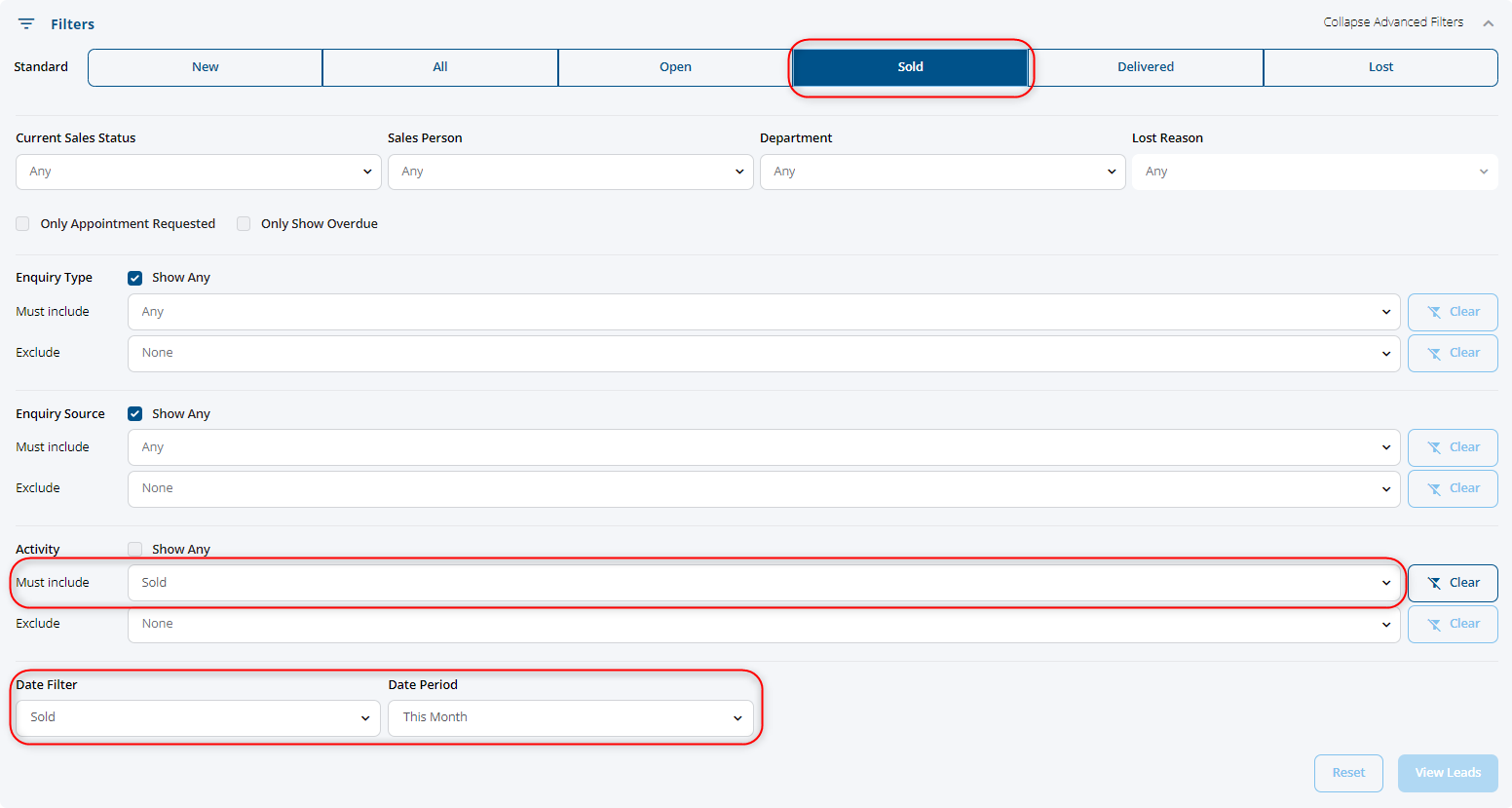Uncheck Show Any for Enquiry Source
Viewport: 1512px width, 808px height.
click(135, 414)
